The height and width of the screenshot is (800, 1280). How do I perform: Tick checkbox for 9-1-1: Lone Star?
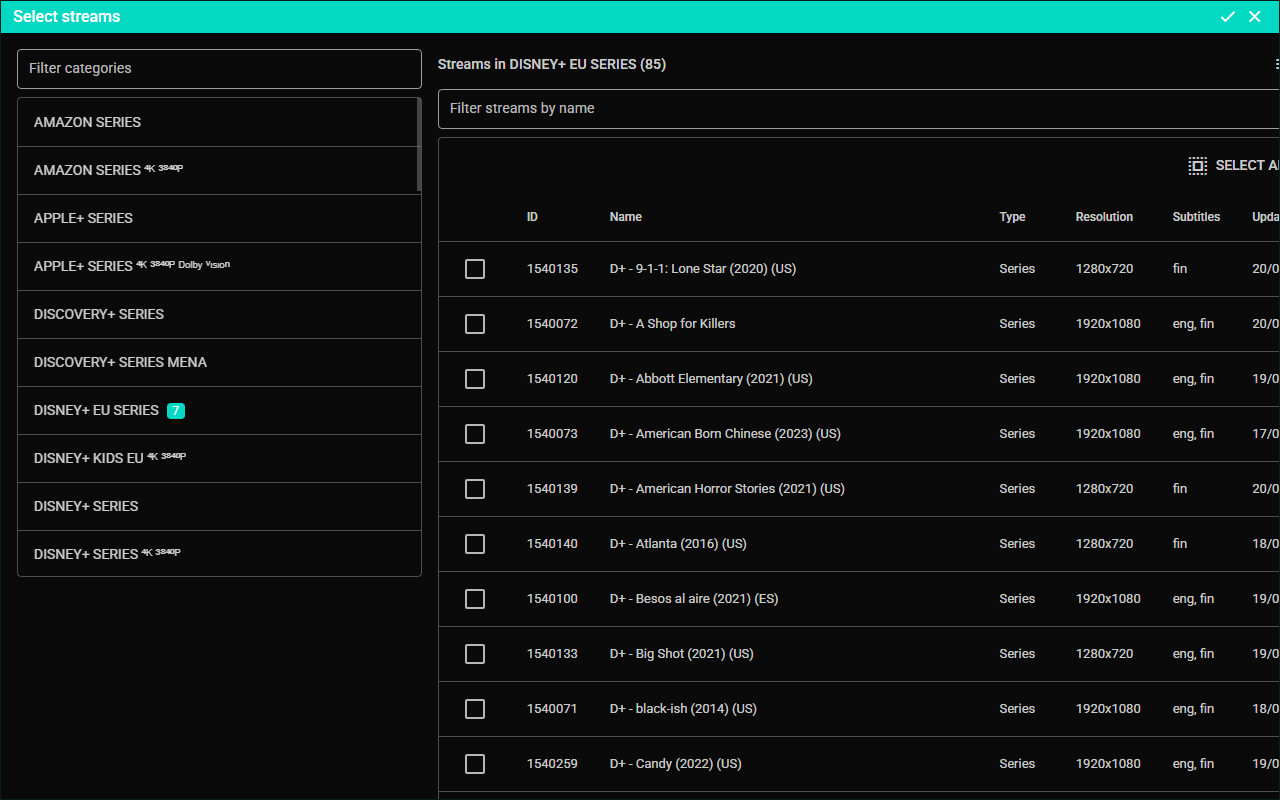pos(475,269)
